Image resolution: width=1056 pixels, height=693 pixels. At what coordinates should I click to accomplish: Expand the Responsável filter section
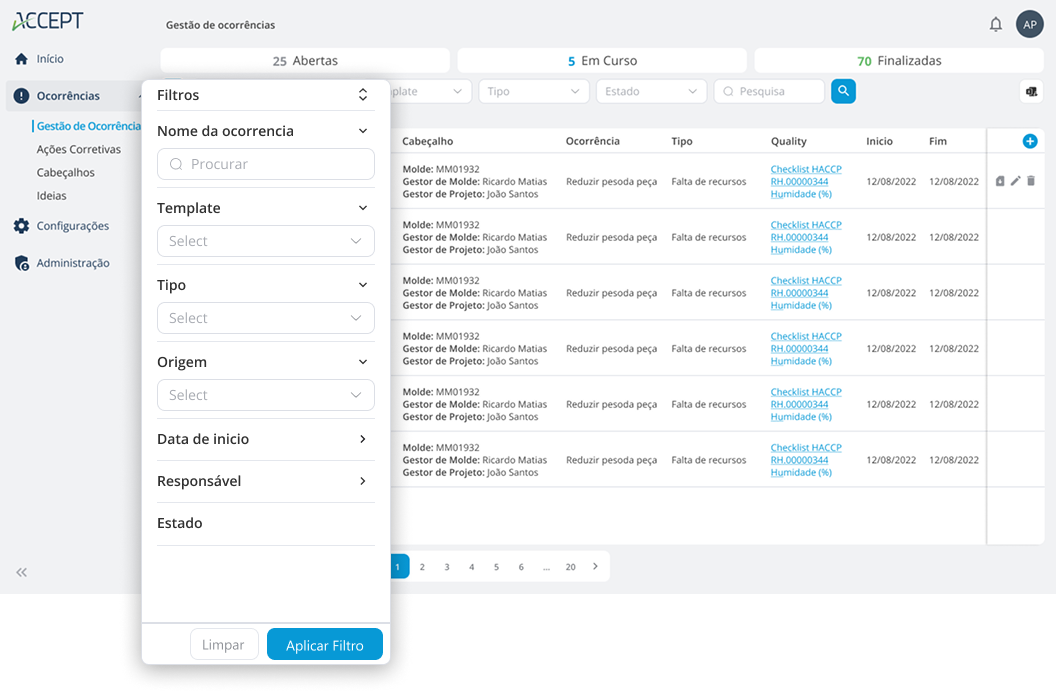[x=363, y=481]
